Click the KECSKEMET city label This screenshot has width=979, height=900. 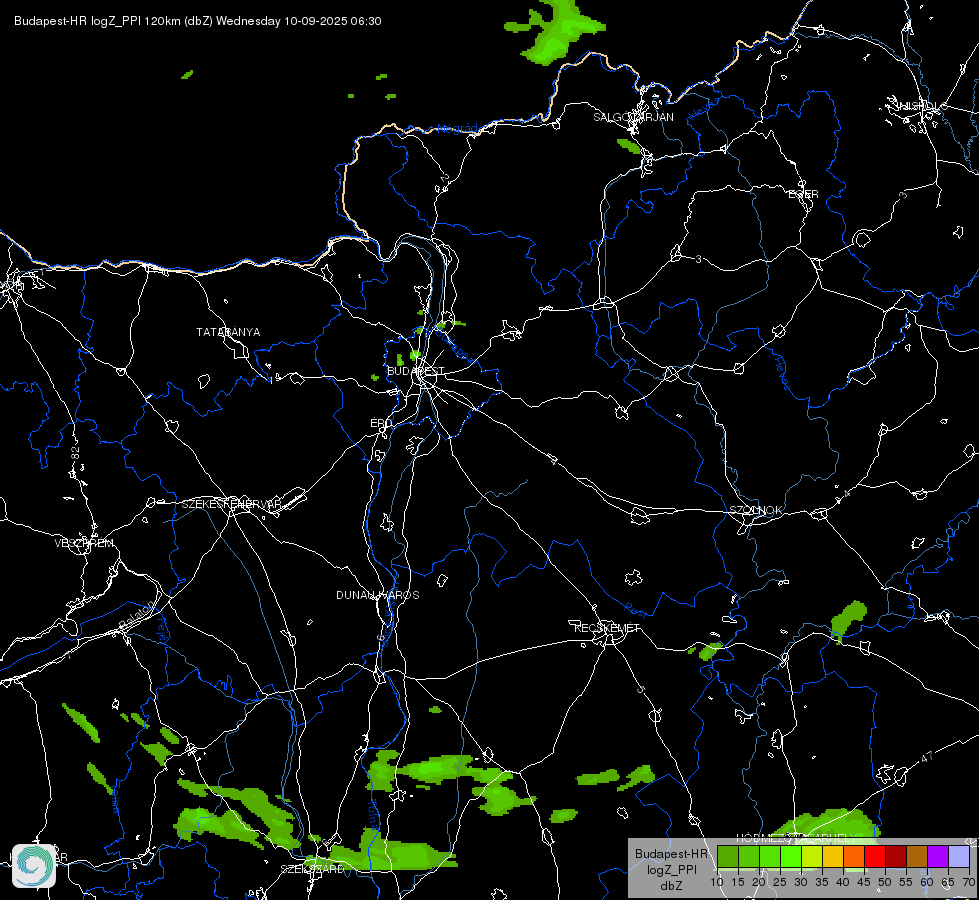[x=607, y=628]
